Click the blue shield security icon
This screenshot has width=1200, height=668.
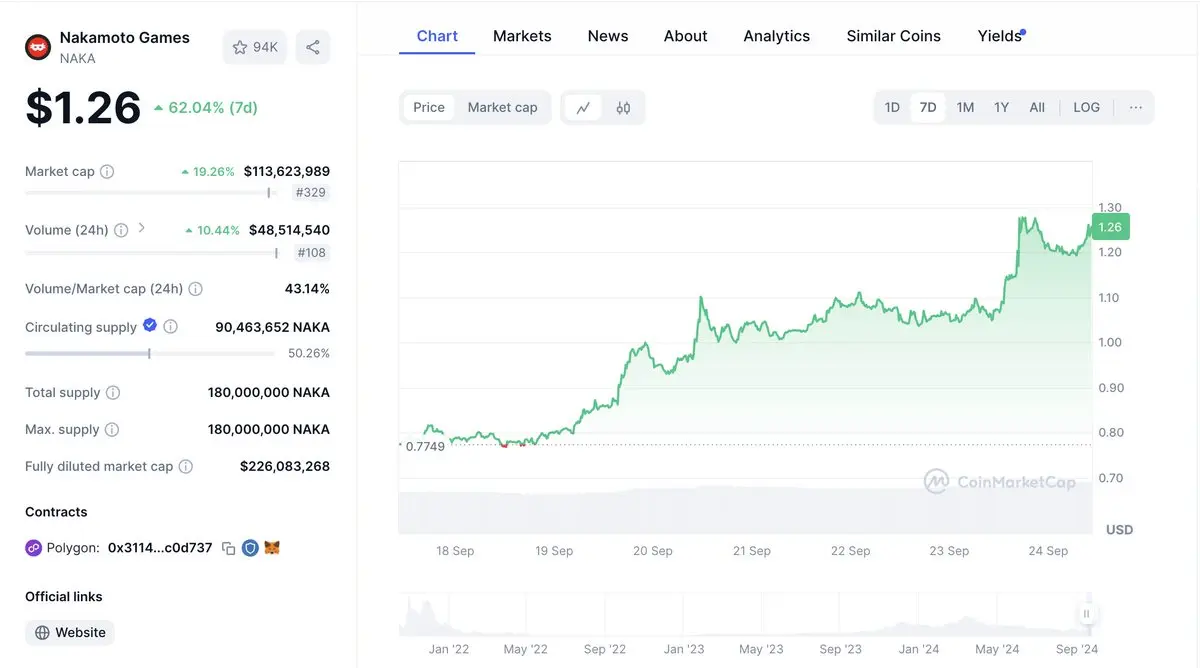(250, 548)
